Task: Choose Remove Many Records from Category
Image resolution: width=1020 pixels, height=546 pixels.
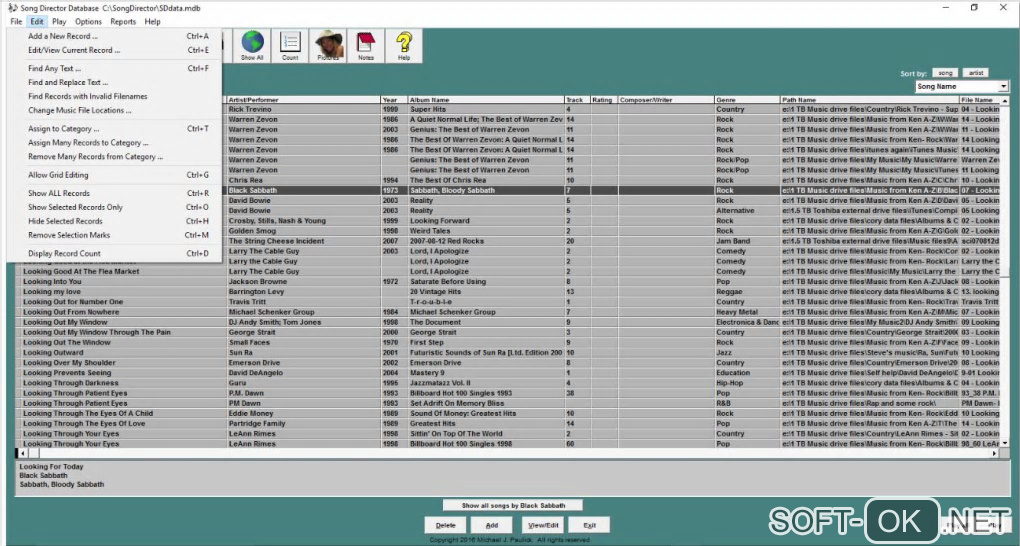Action: coord(114,157)
